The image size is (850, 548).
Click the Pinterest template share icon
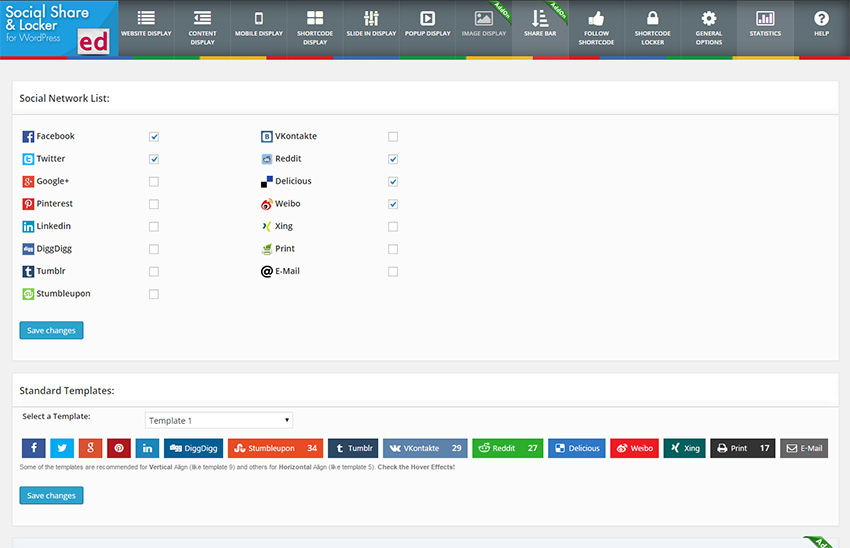coord(119,448)
